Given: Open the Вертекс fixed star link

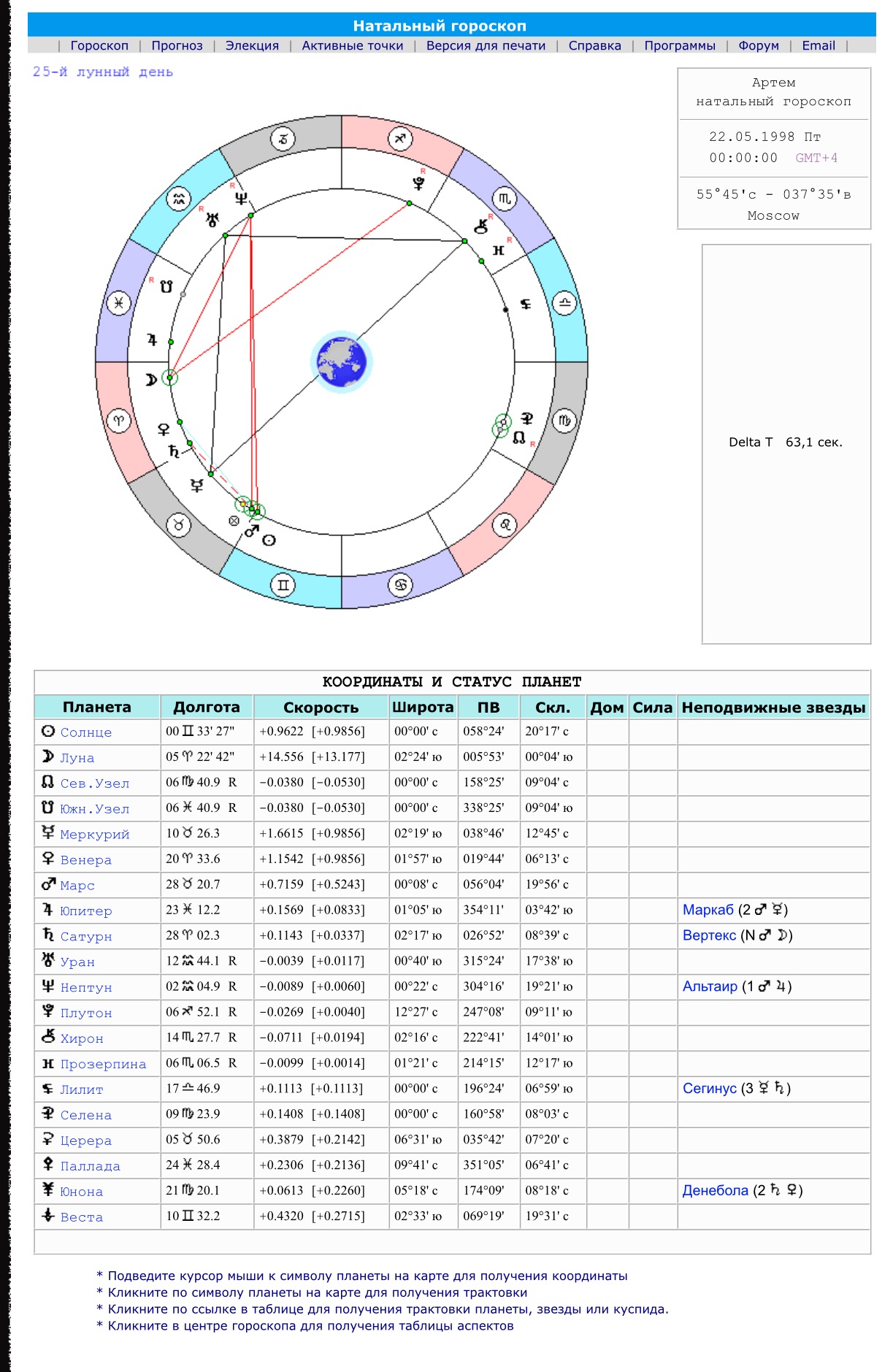Looking at the screenshot, I should (709, 935).
